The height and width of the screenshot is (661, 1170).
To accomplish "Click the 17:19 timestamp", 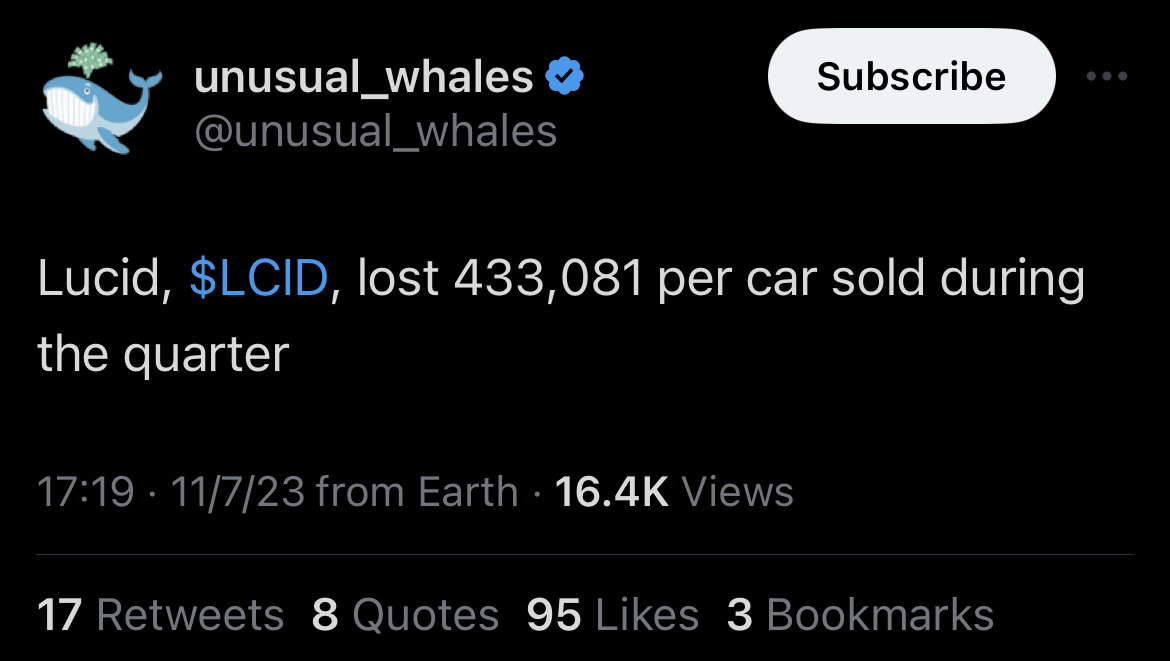I will tap(86, 492).
